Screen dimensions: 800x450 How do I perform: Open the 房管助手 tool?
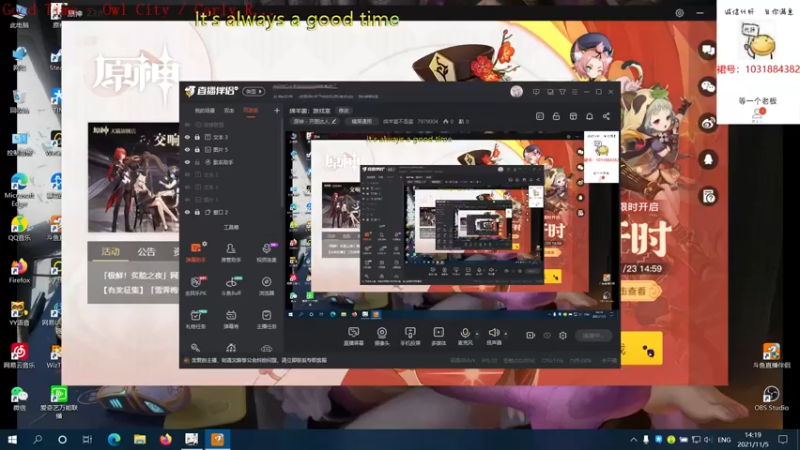click(231, 252)
